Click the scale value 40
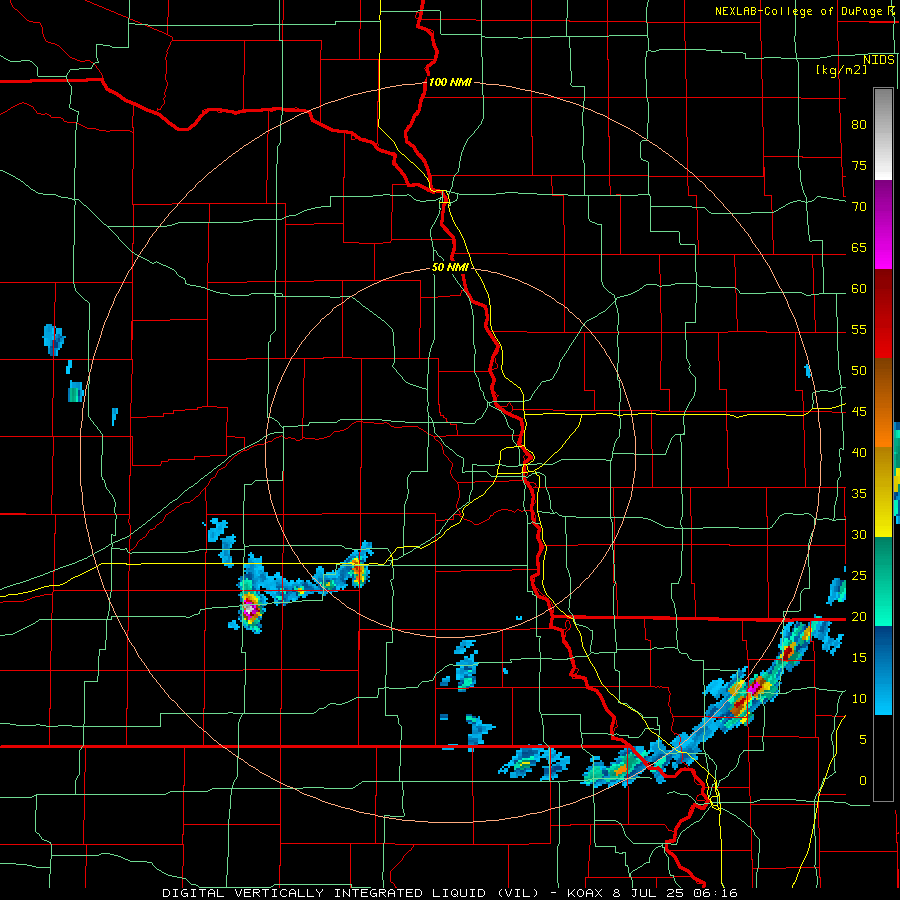This screenshot has width=900, height=900. tap(859, 452)
